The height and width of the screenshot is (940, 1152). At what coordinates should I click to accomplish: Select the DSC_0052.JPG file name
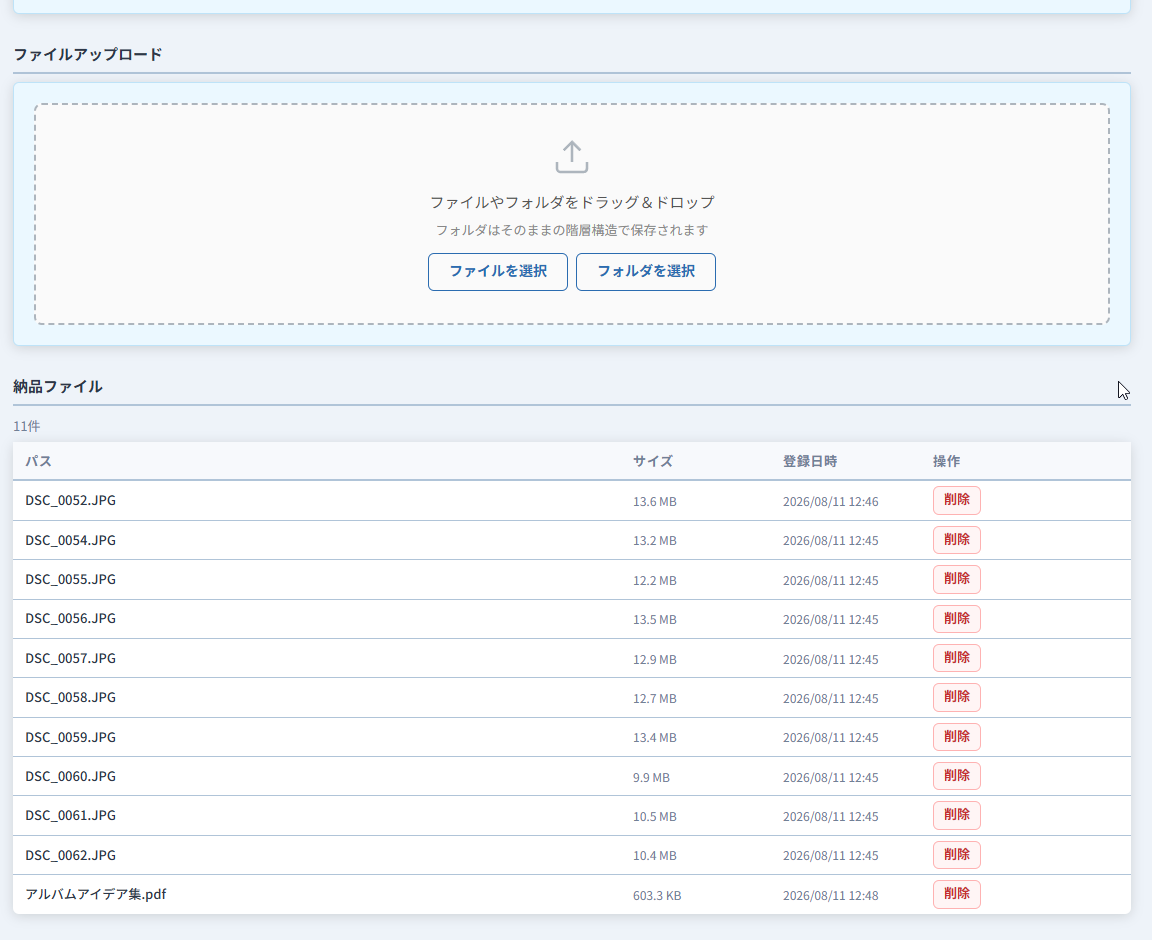(71, 501)
